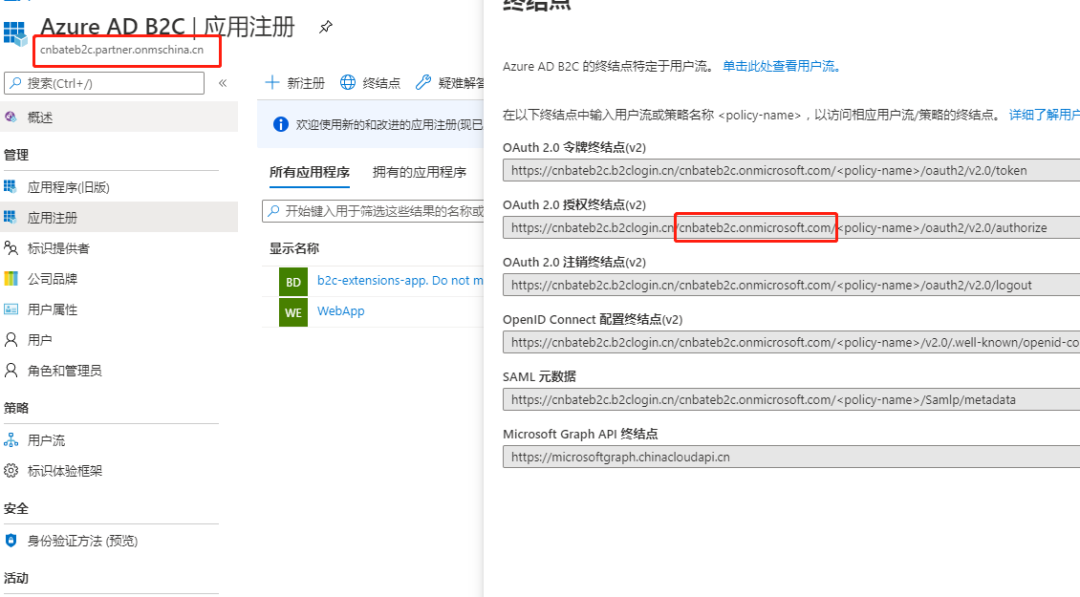Screen dimensions: 1080x597
Task: Click the Azure AD B2C grid logo icon
Action: click(x=14, y=33)
